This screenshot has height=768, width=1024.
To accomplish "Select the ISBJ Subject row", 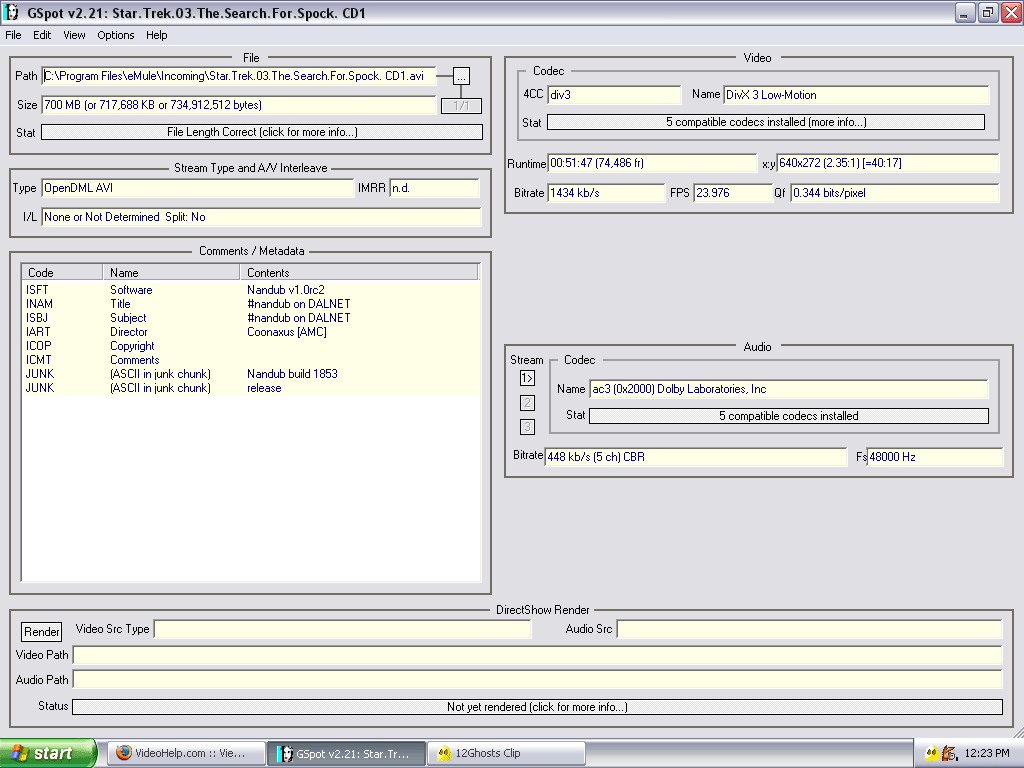I will [251, 318].
